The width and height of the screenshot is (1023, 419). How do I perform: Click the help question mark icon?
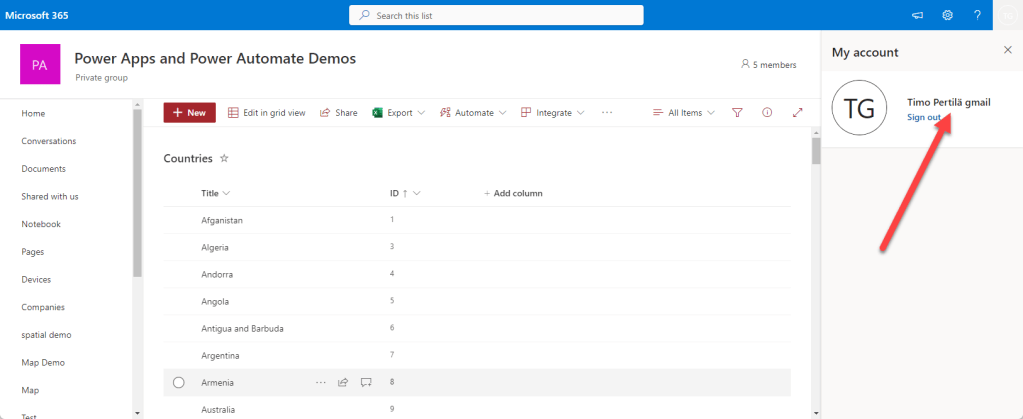click(x=977, y=15)
